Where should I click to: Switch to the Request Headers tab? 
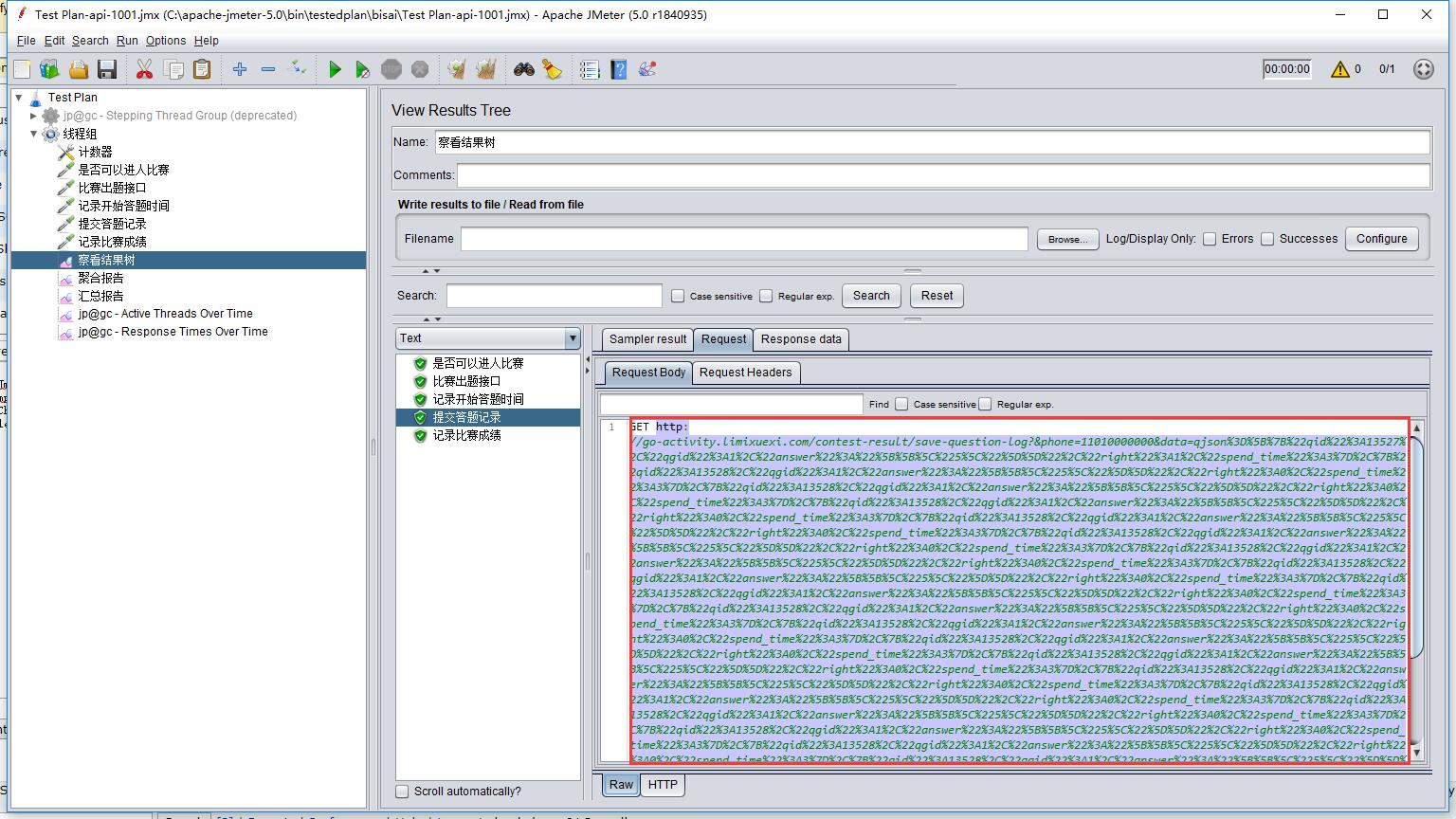(745, 373)
